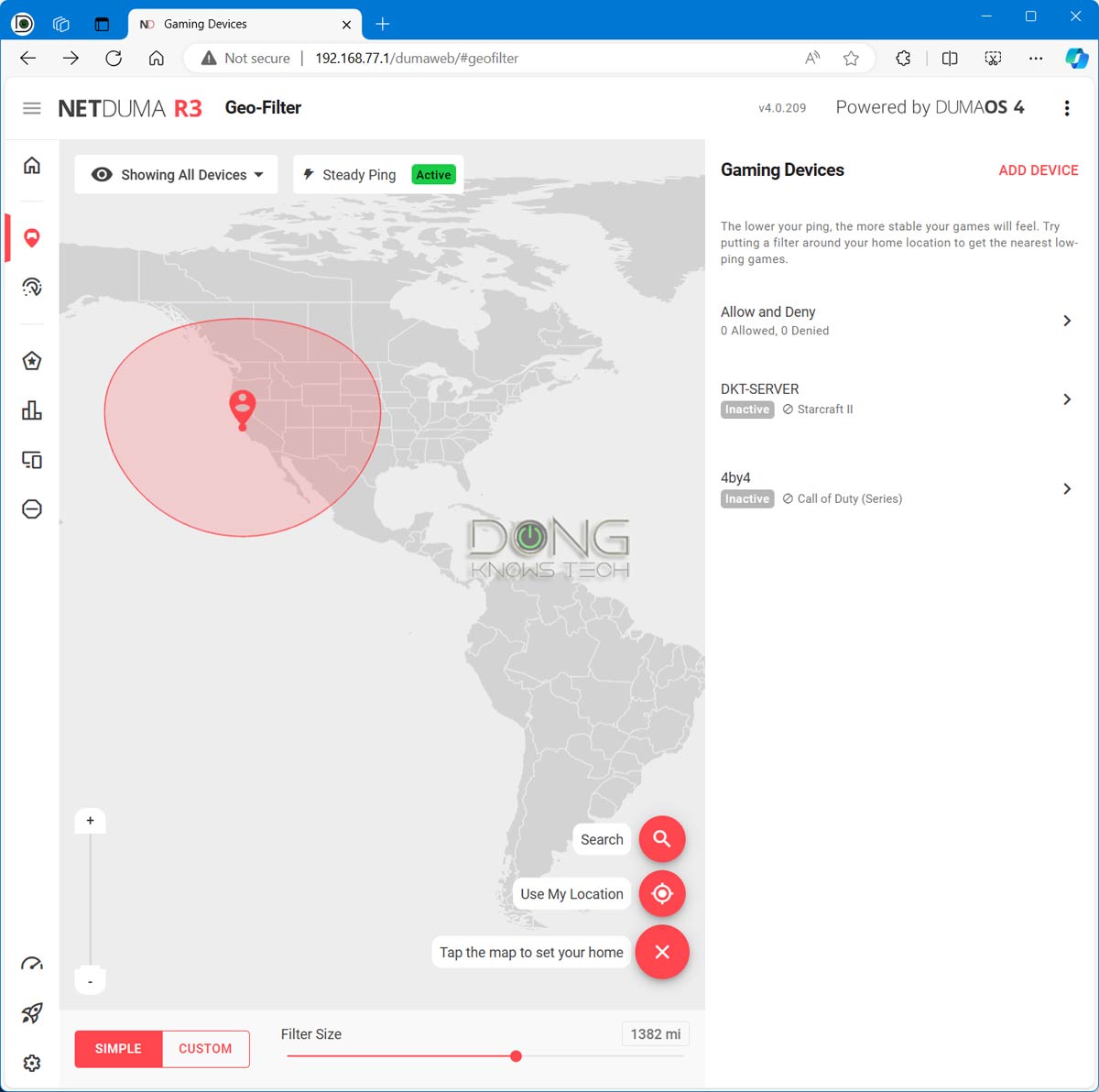Select the Geo-Filter sidebar icon

[x=32, y=238]
